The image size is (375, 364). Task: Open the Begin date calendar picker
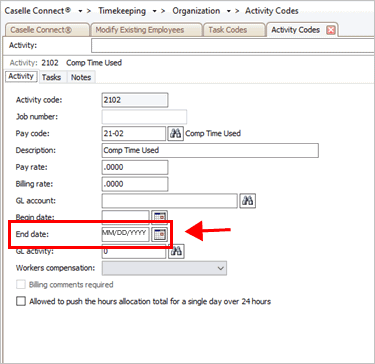pos(160,217)
